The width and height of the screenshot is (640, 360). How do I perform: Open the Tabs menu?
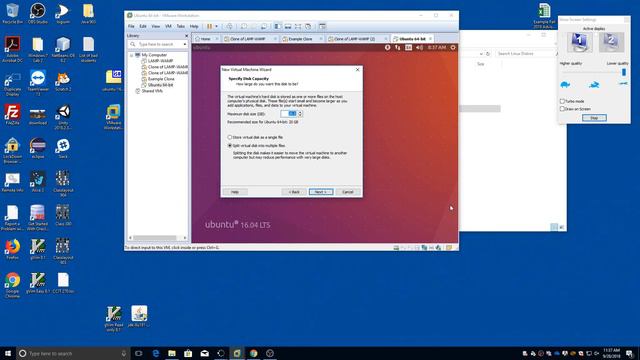pos(180,27)
